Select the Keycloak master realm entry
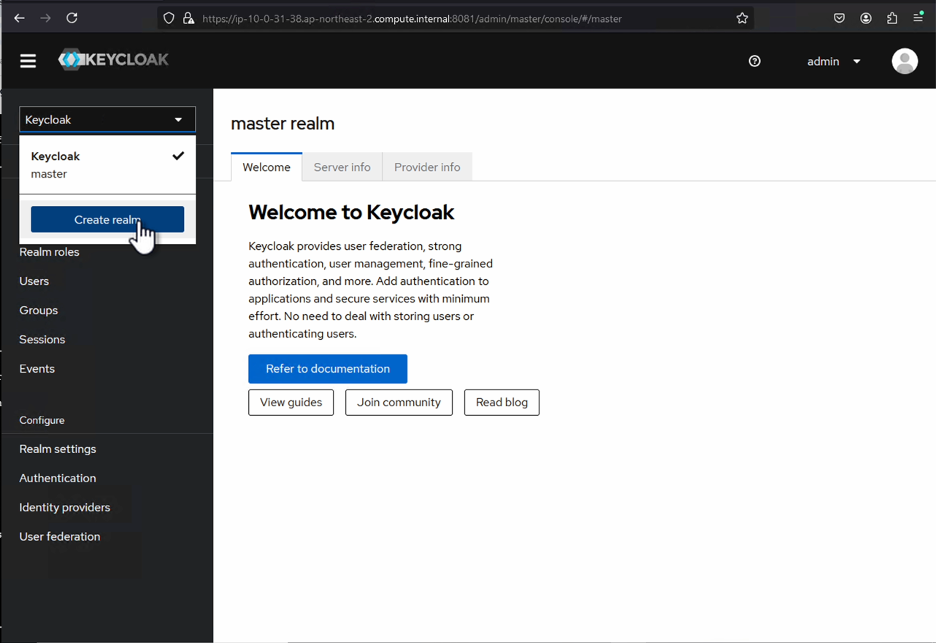Screen dimensions: 936x644 click(x=107, y=165)
